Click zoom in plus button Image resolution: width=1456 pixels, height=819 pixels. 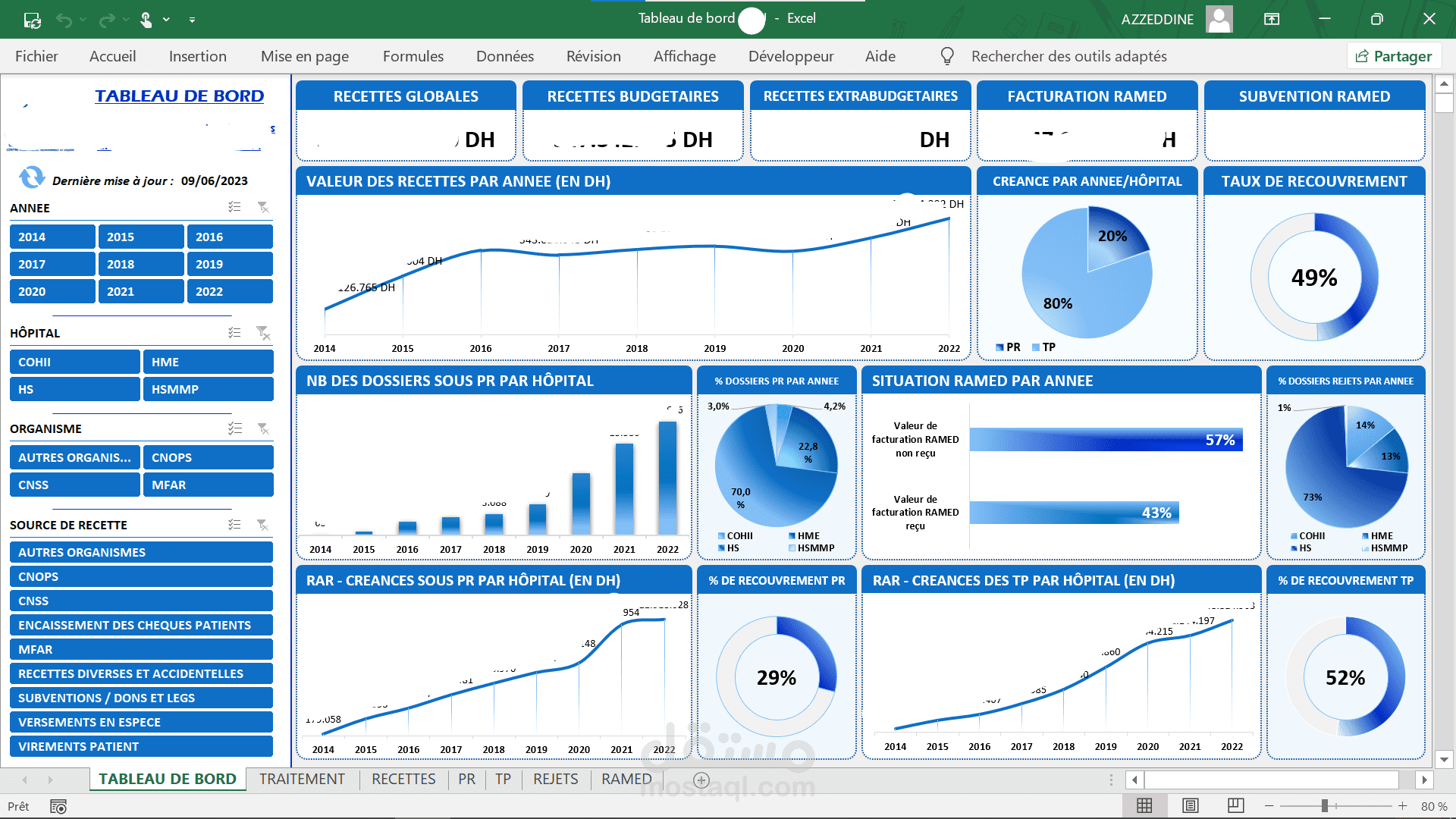click(x=1403, y=805)
